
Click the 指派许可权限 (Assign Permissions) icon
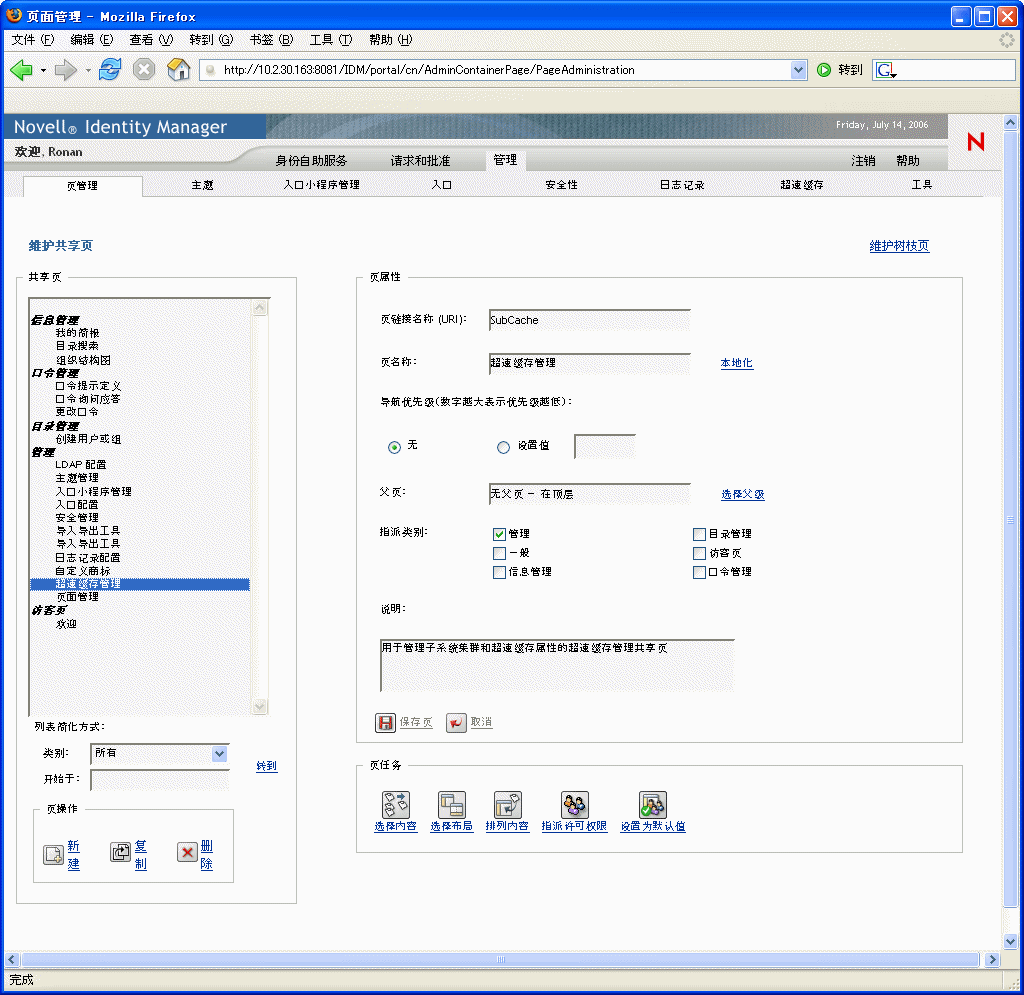(573, 805)
